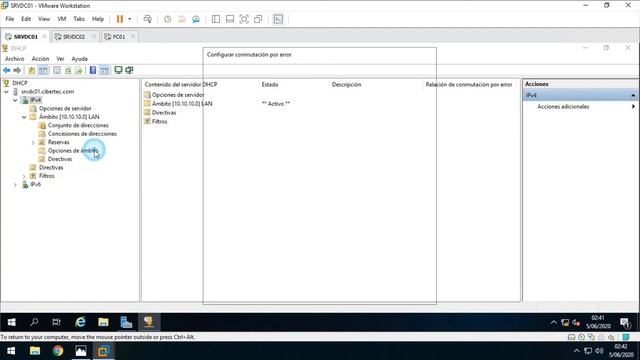Click the second green monitor icon in DHCP toolbar
This screenshot has height=360, width=640.
(129, 70)
